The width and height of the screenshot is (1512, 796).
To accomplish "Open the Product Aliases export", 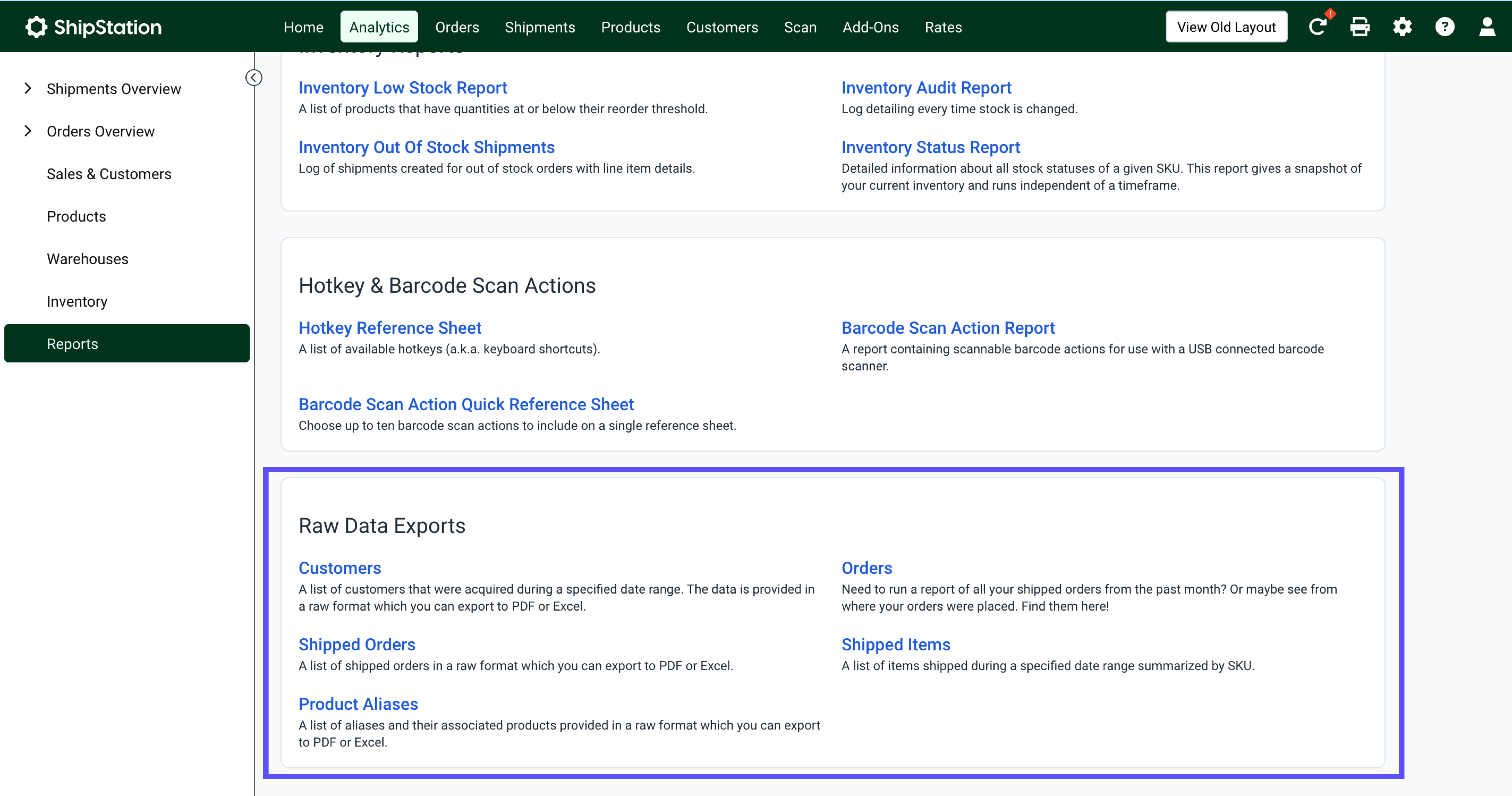I will pos(358,704).
